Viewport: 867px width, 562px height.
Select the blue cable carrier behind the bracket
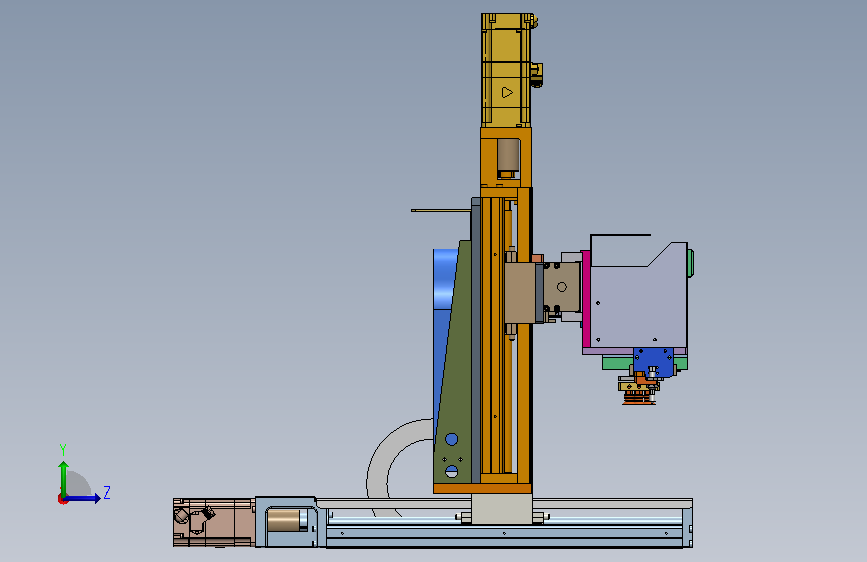click(443, 310)
